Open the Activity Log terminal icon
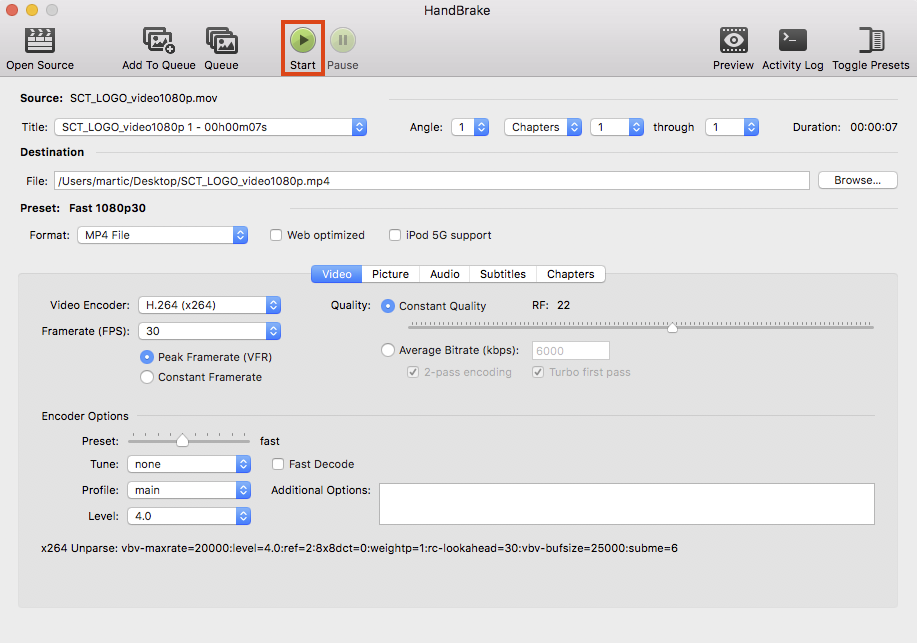917x643 pixels. pyautogui.click(x=792, y=40)
